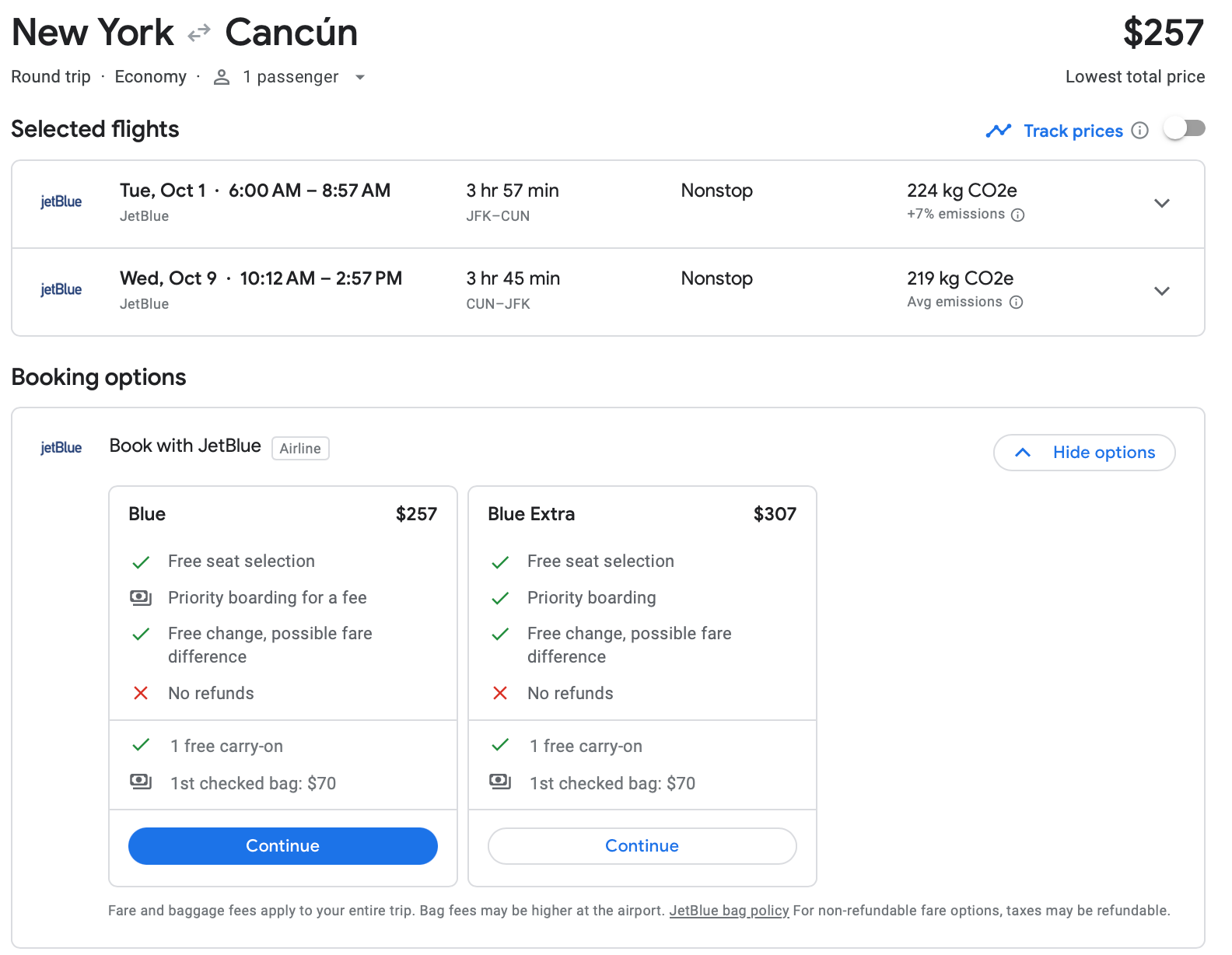Image resolution: width=1232 pixels, height=955 pixels.
Task: Click the Track prices info icon
Action: coord(1139,131)
